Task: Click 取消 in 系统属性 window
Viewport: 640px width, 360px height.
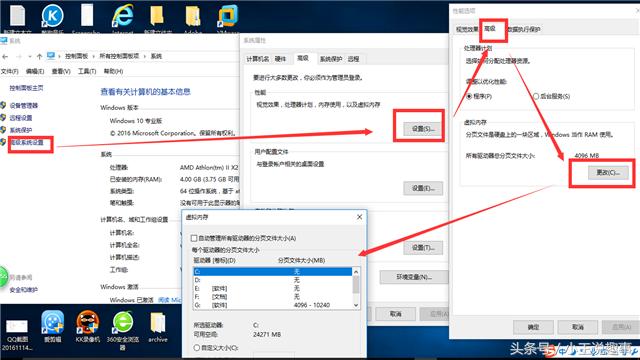Action: point(395,314)
